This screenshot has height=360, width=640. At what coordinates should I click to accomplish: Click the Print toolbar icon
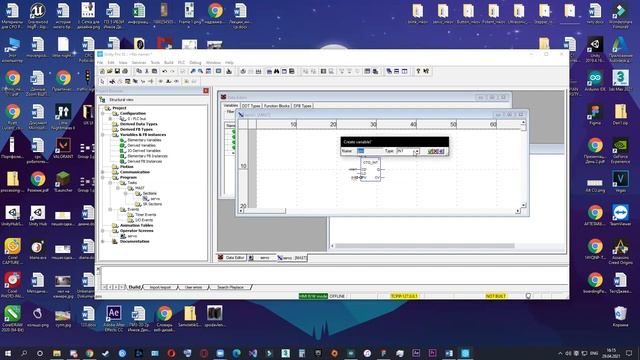coord(125,71)
